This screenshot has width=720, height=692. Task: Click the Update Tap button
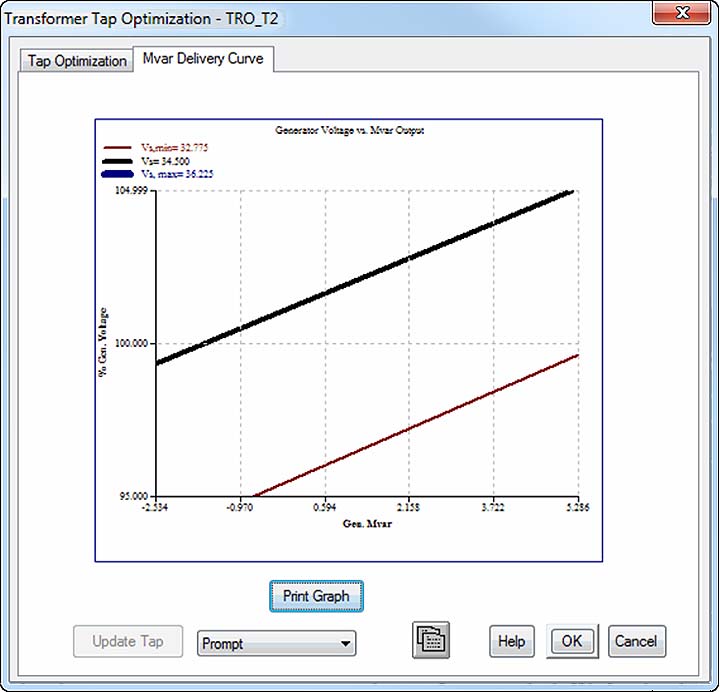(128, 642)
